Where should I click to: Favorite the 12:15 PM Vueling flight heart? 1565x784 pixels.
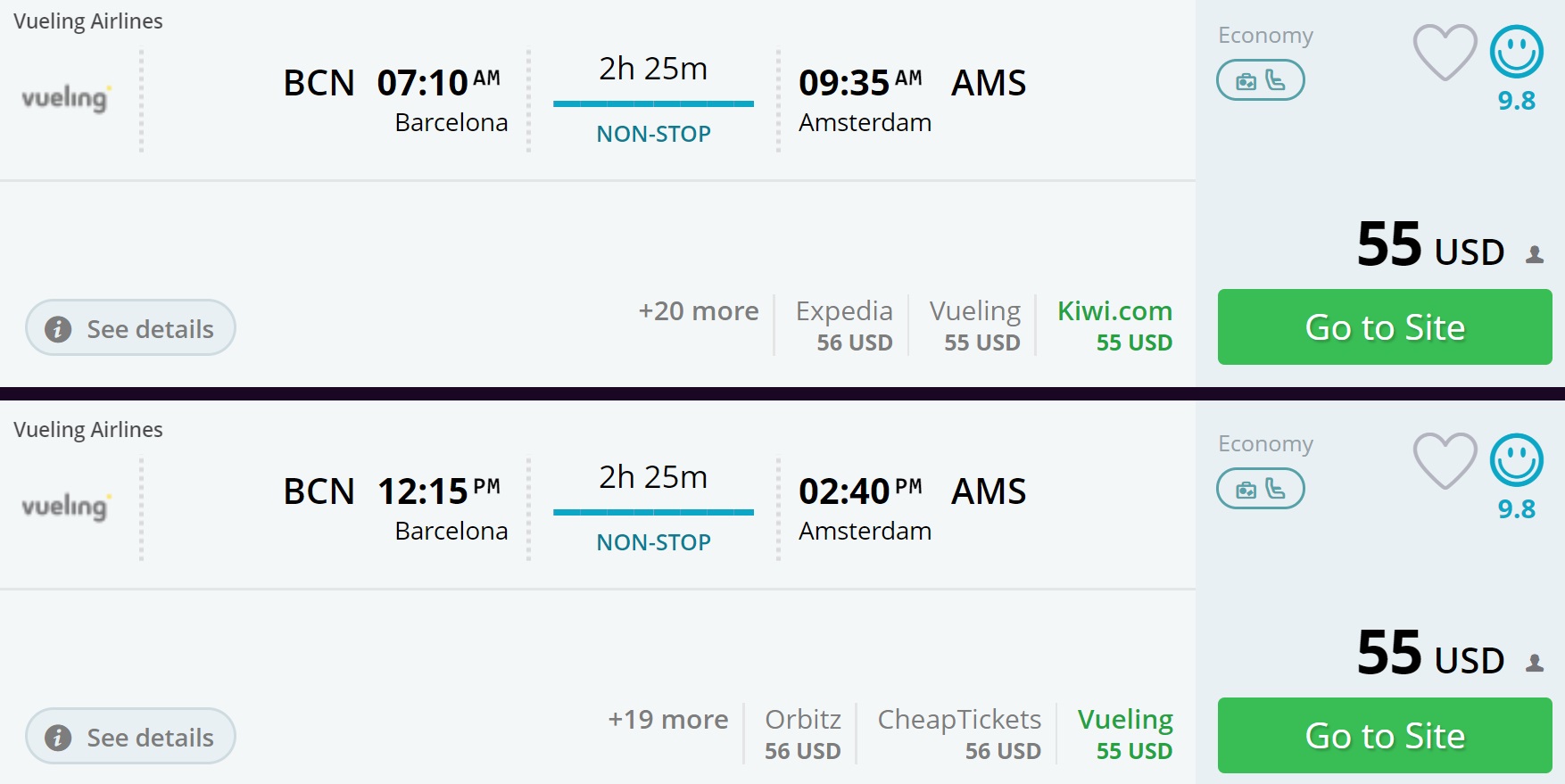[1445, 460]
